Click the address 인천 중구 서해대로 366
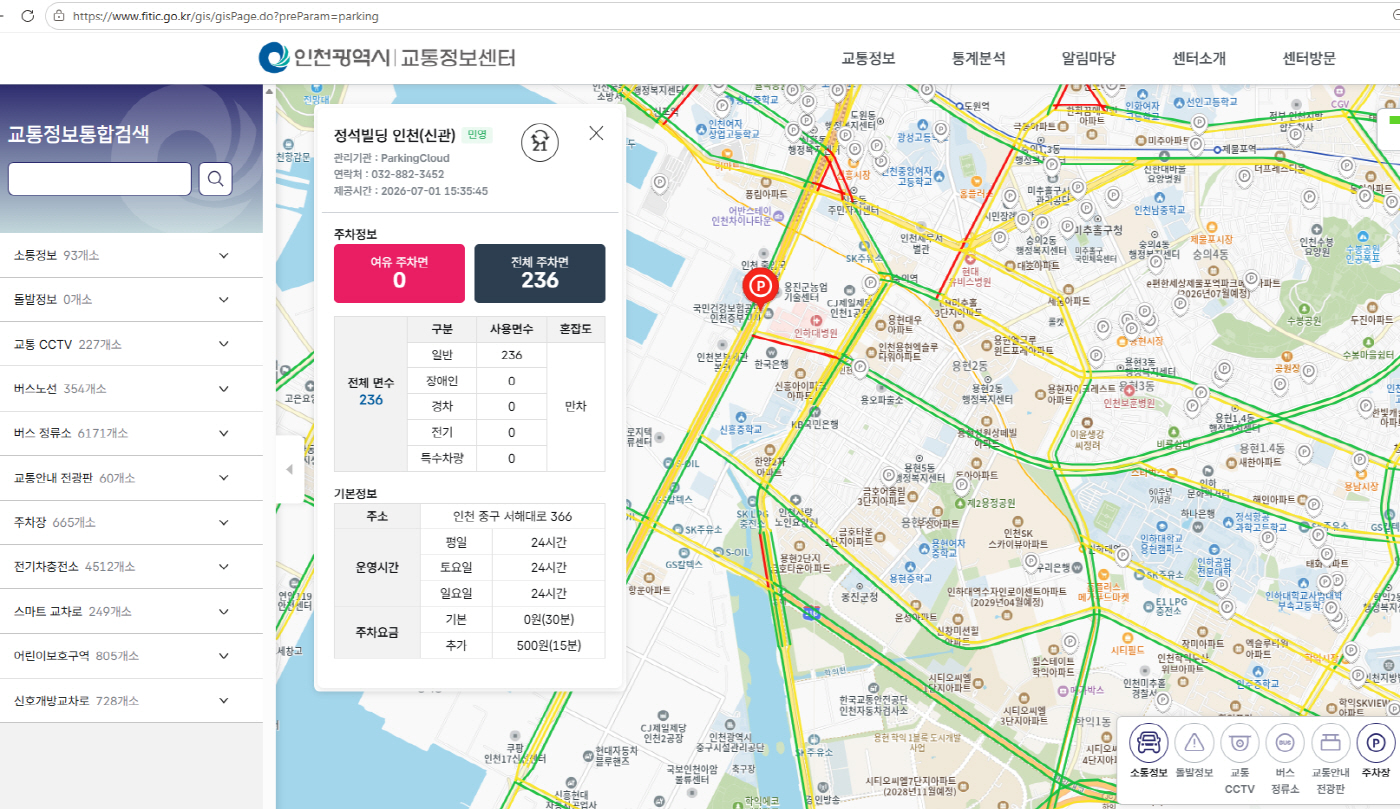Image resolution: width=1400 pixels, height=809 pixels. (x=512, y=517)
